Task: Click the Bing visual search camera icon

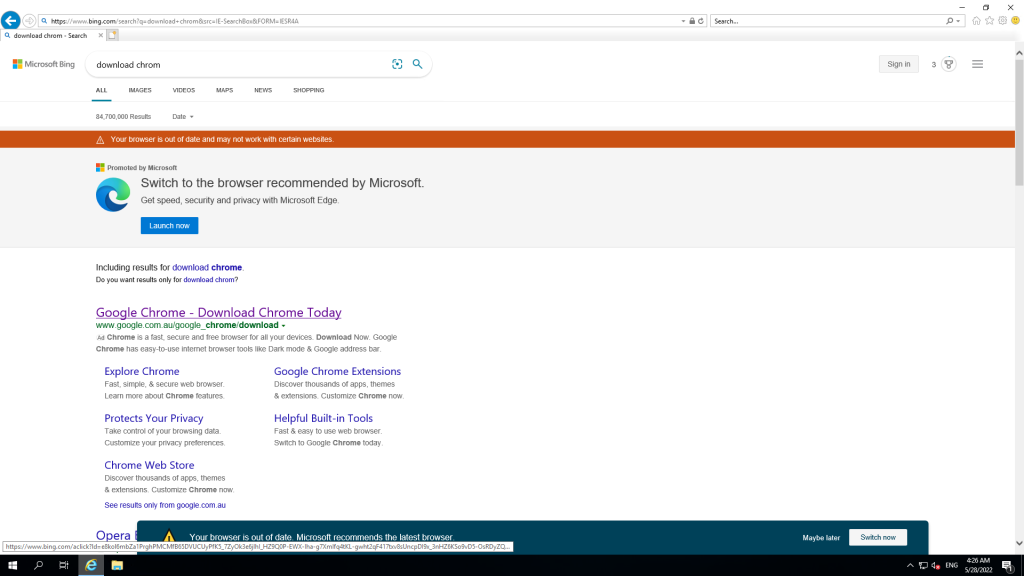Action: point(397,64)
